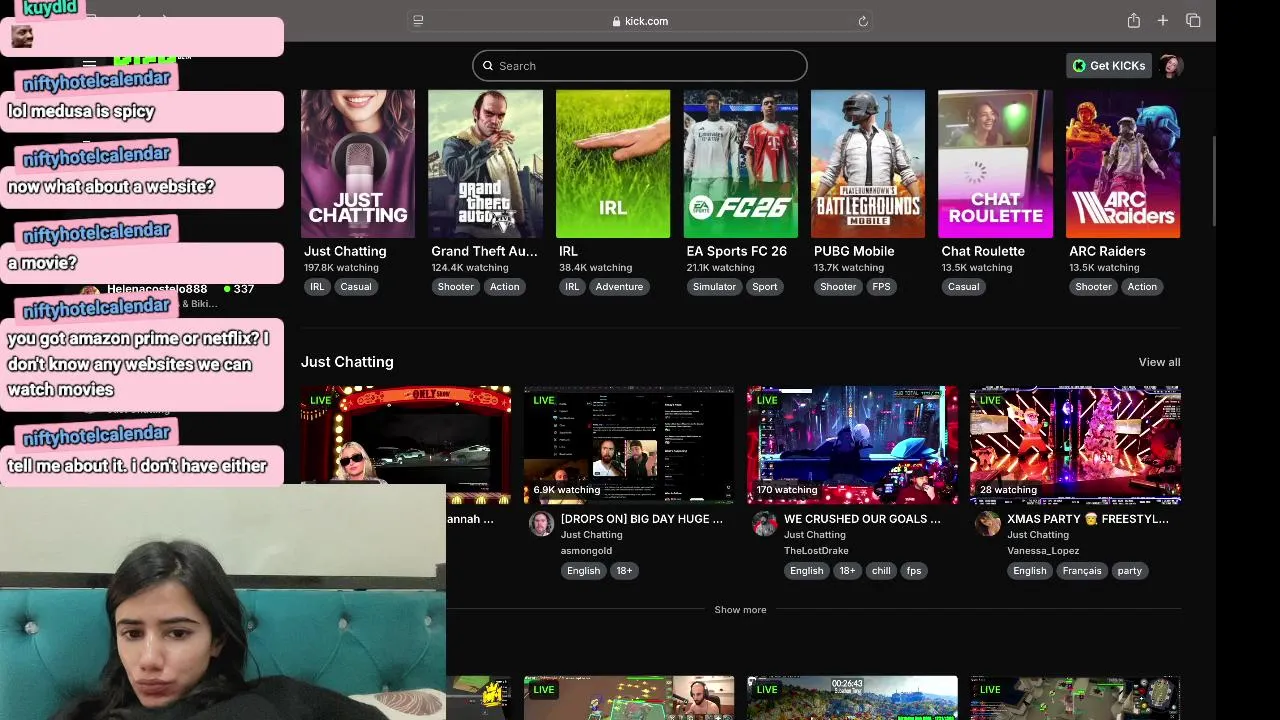Focus the Kick search field
This screenshot has height=720, width=1280.
pos(640,66)
